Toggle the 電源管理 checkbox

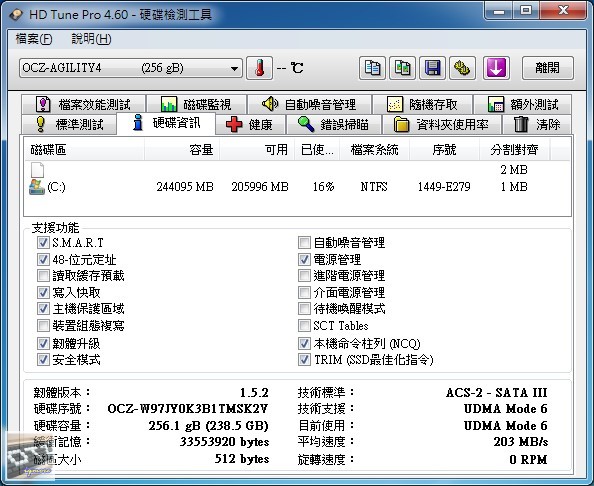[304, 259]
